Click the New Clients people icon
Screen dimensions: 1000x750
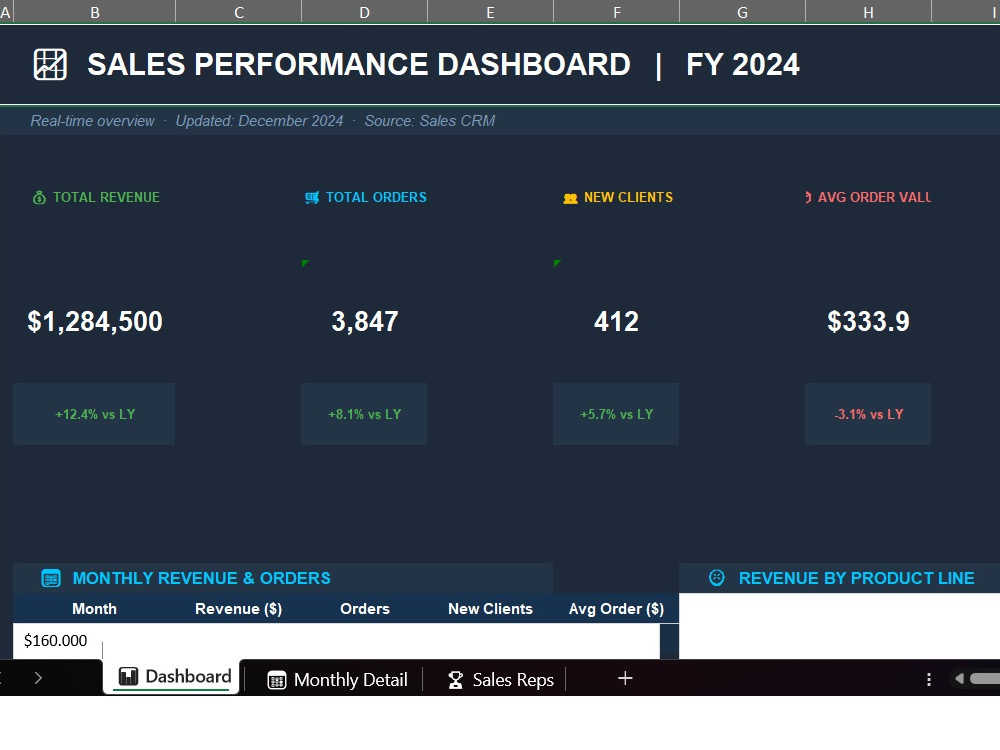(x=570, y=198)
